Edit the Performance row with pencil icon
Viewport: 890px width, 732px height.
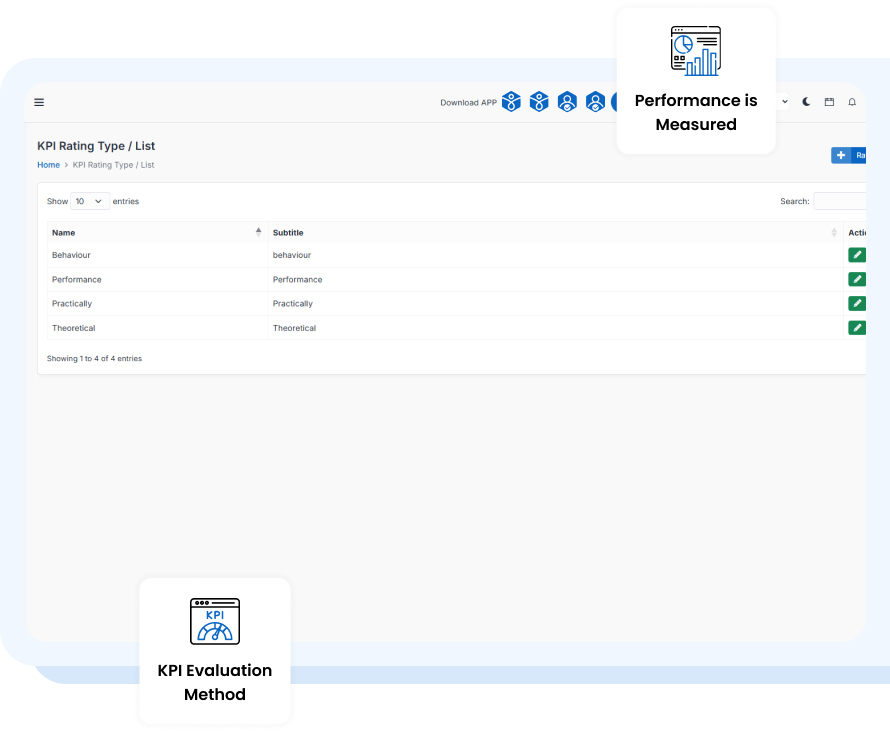coord(857,279)
